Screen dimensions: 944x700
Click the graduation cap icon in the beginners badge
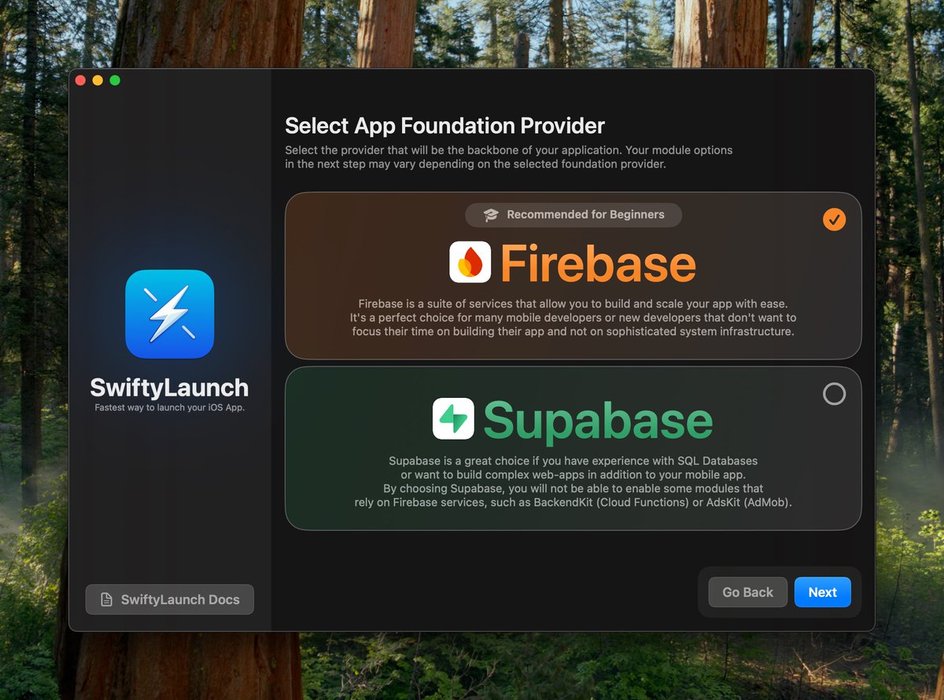pos(491,215)
